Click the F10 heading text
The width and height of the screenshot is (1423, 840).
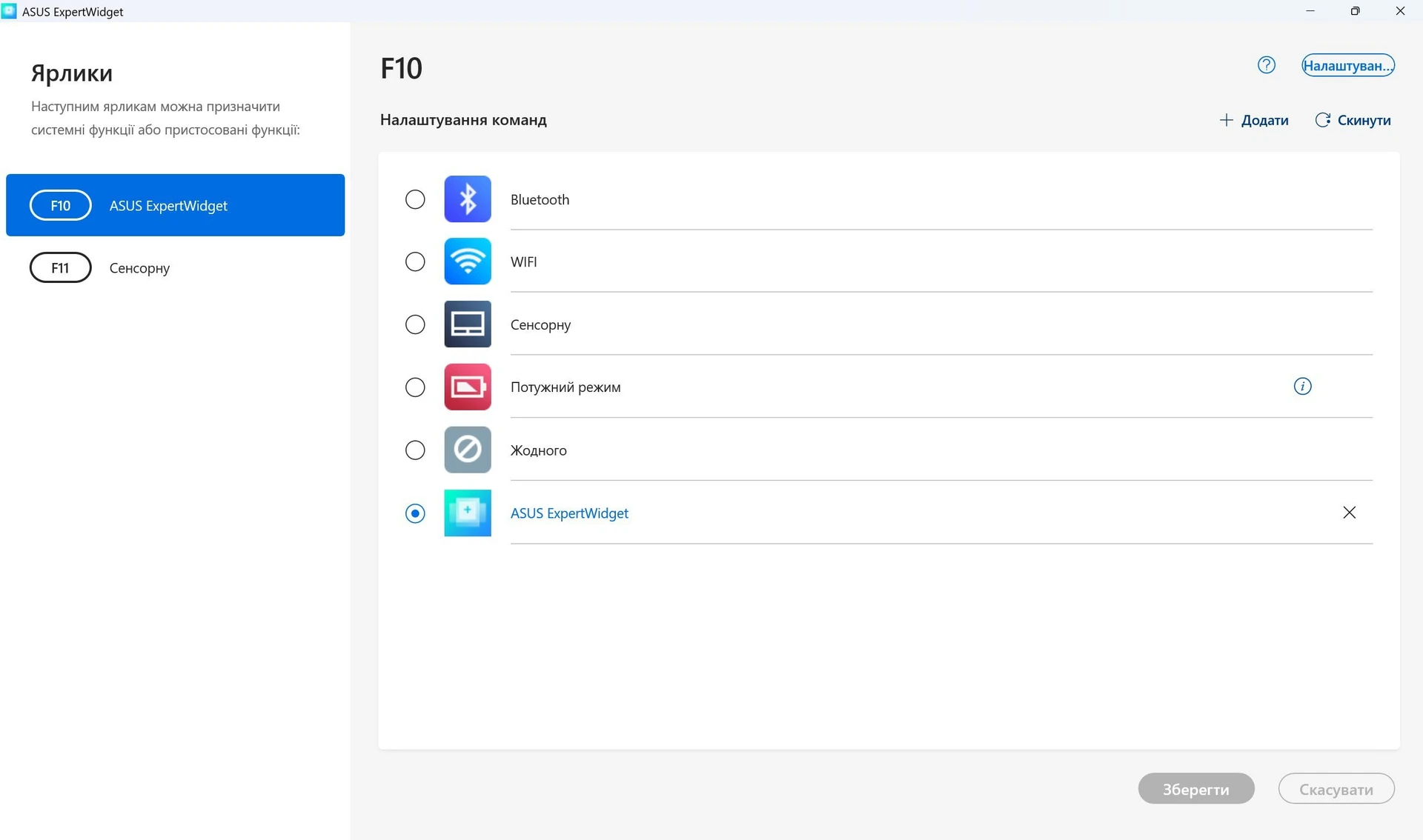point(401,68)
